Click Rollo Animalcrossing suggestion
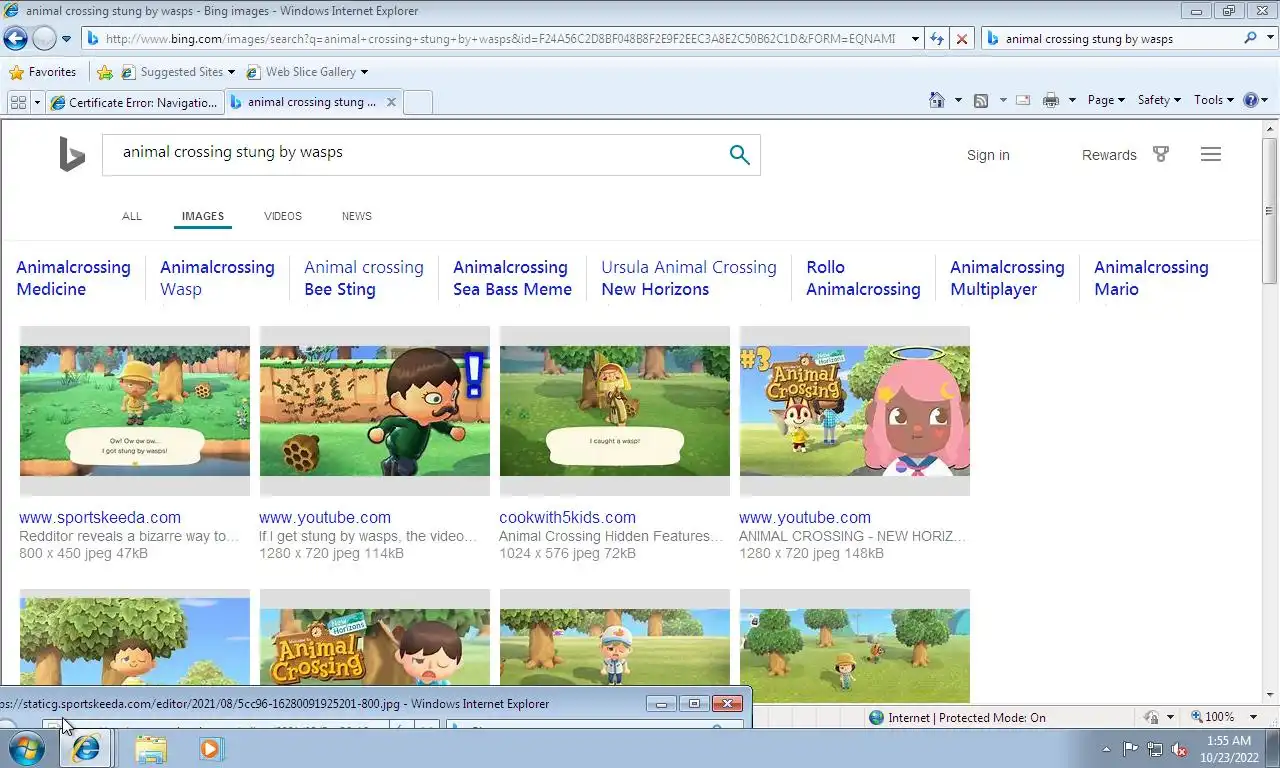 (x=863, y=278)
